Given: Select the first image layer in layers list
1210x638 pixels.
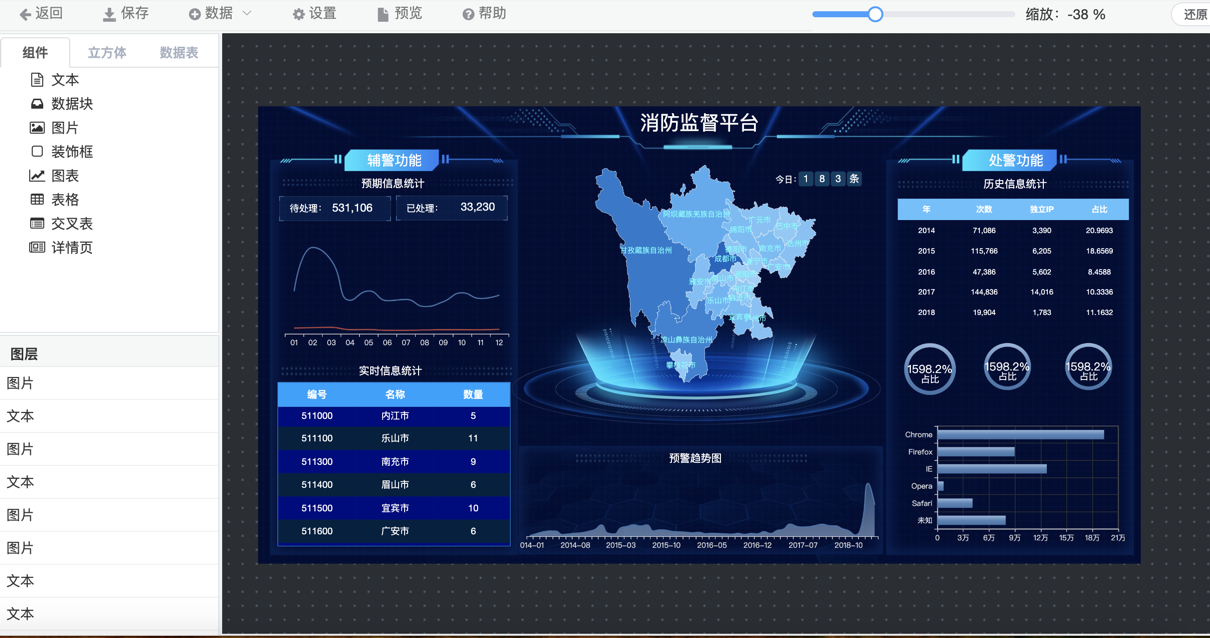Looking at the screenshot, I should (20, 383).
